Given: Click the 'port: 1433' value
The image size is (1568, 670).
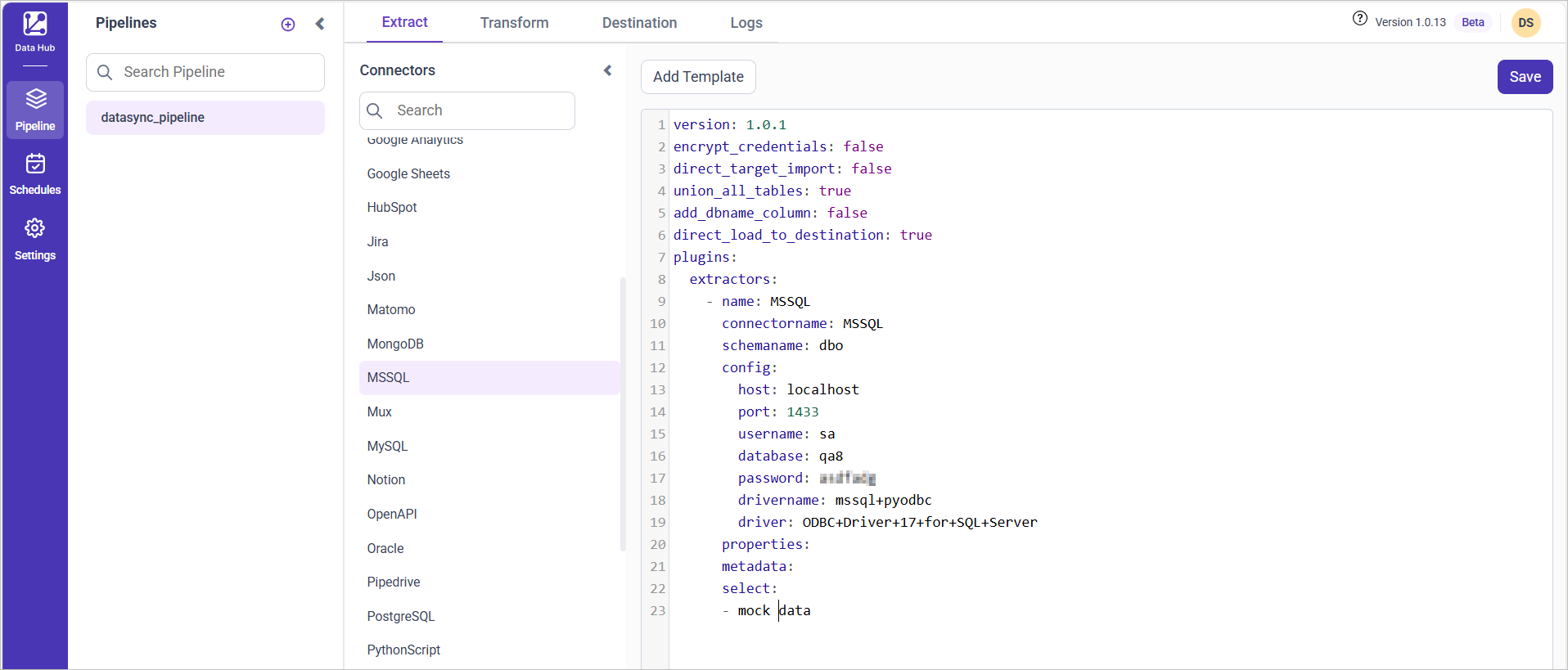Looking at the screenshot, I should click(803, 412).
